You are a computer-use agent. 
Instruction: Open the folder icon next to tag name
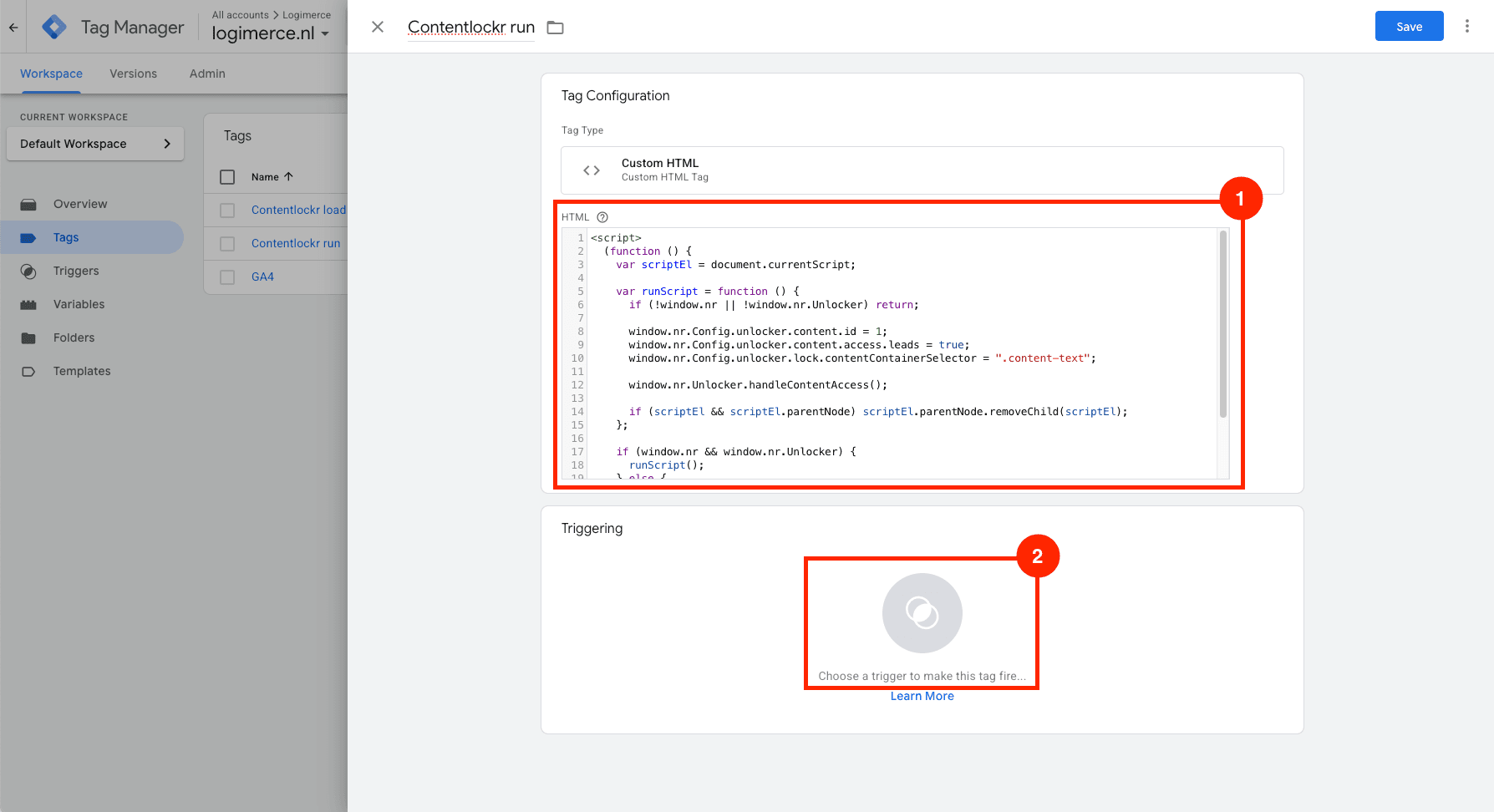(x=555, y=27)
